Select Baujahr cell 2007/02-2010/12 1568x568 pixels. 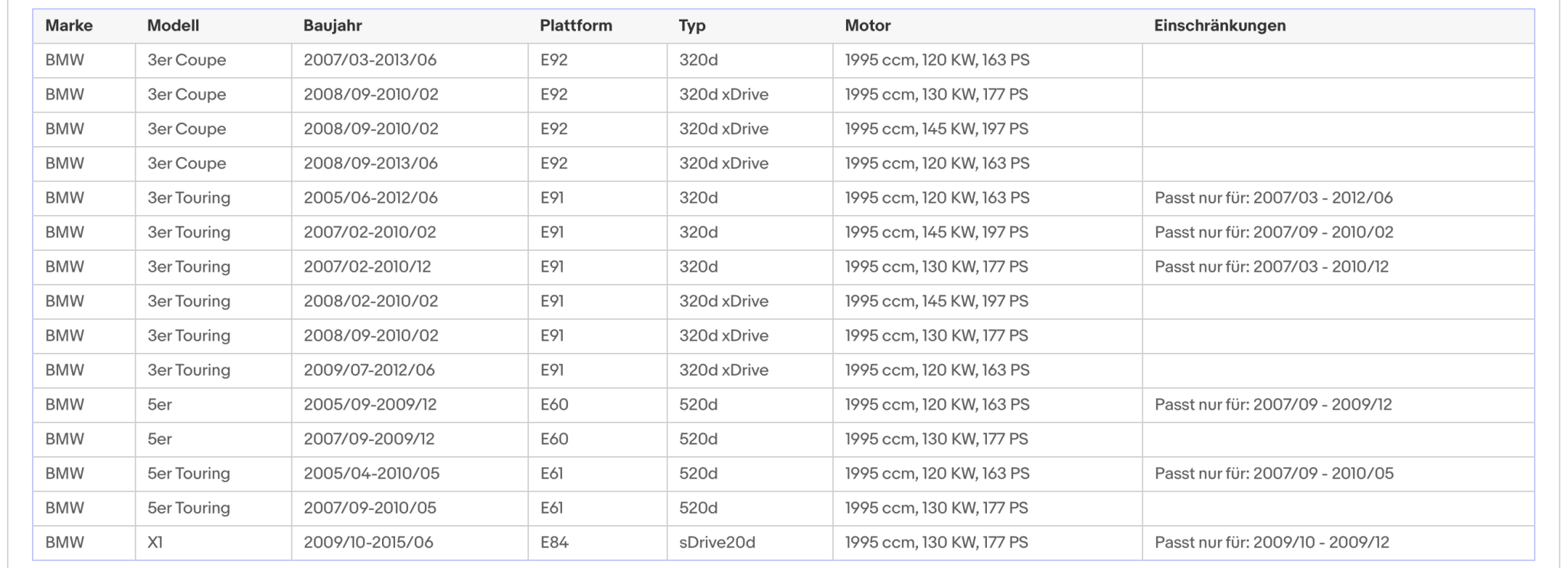[410, 267]
